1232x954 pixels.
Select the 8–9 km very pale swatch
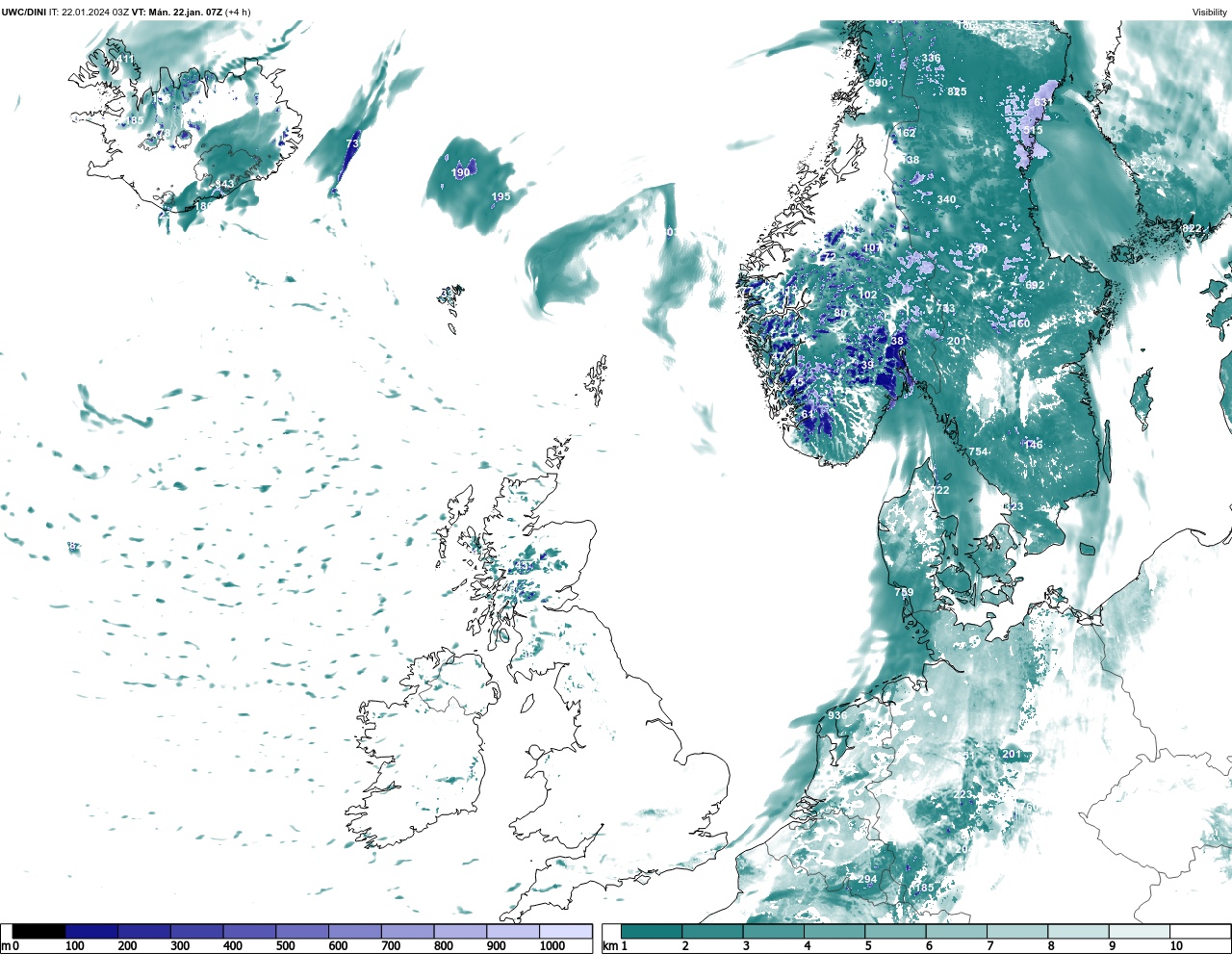[x=1079, y=932]
